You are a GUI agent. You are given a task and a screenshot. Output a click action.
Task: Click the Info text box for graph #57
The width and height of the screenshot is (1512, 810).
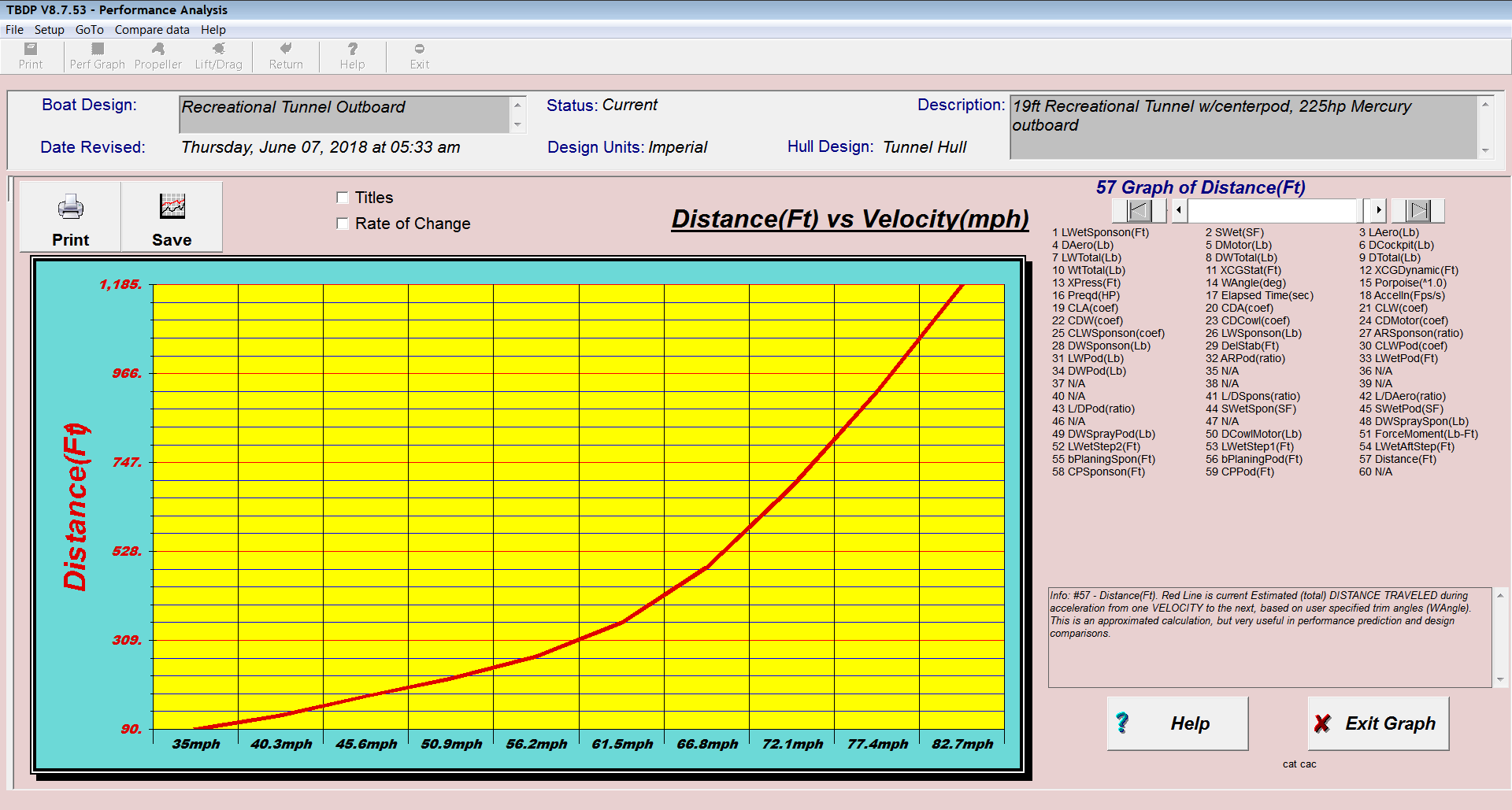click(x=1270, y=638)
